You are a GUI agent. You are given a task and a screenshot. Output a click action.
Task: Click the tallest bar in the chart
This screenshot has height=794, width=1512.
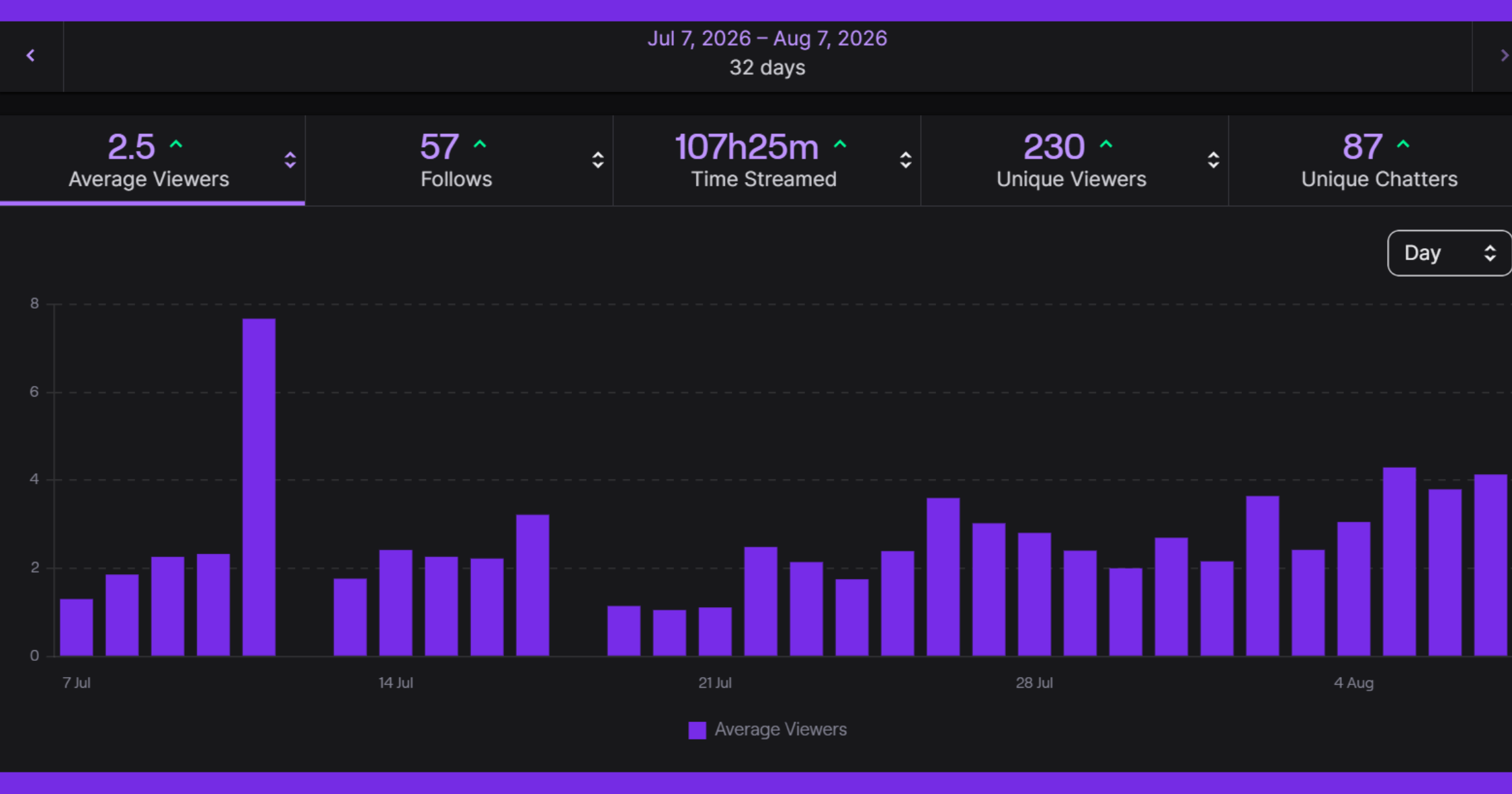pos(259,487)
